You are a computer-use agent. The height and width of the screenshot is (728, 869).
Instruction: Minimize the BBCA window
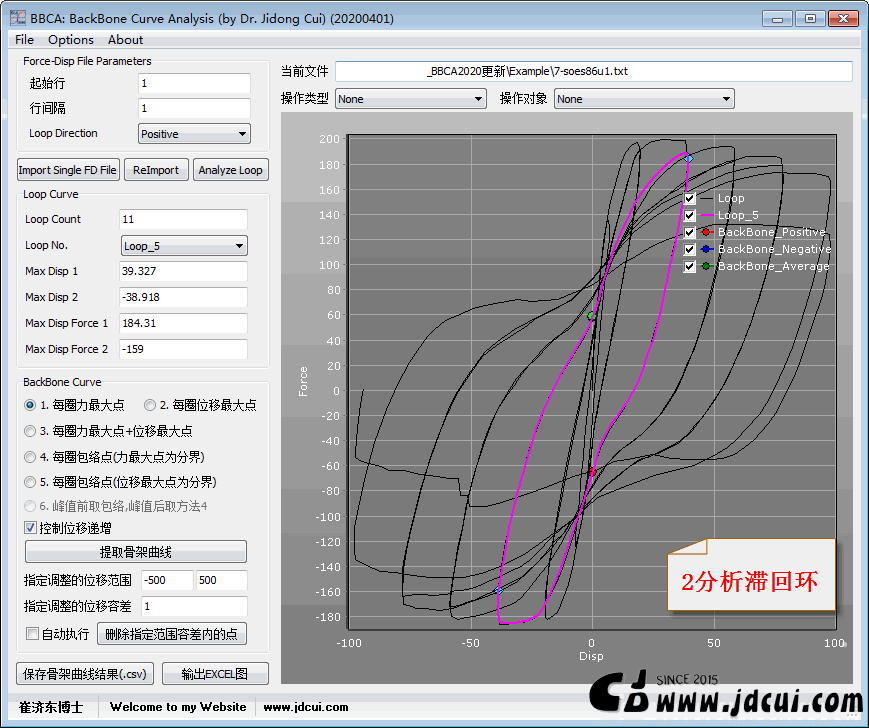click(x=777, y=19)
